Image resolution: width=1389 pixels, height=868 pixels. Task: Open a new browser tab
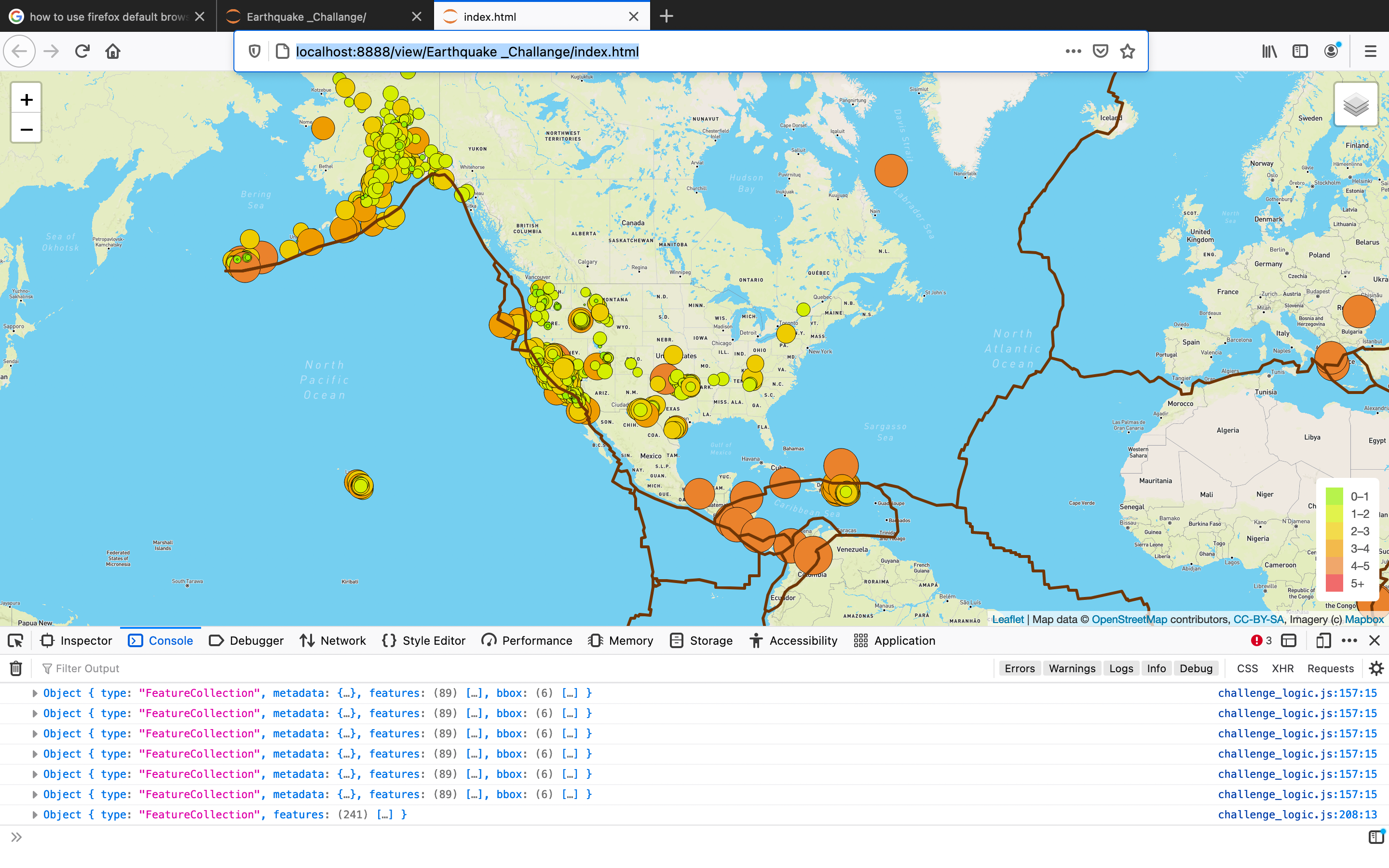[x=666, y=16]
